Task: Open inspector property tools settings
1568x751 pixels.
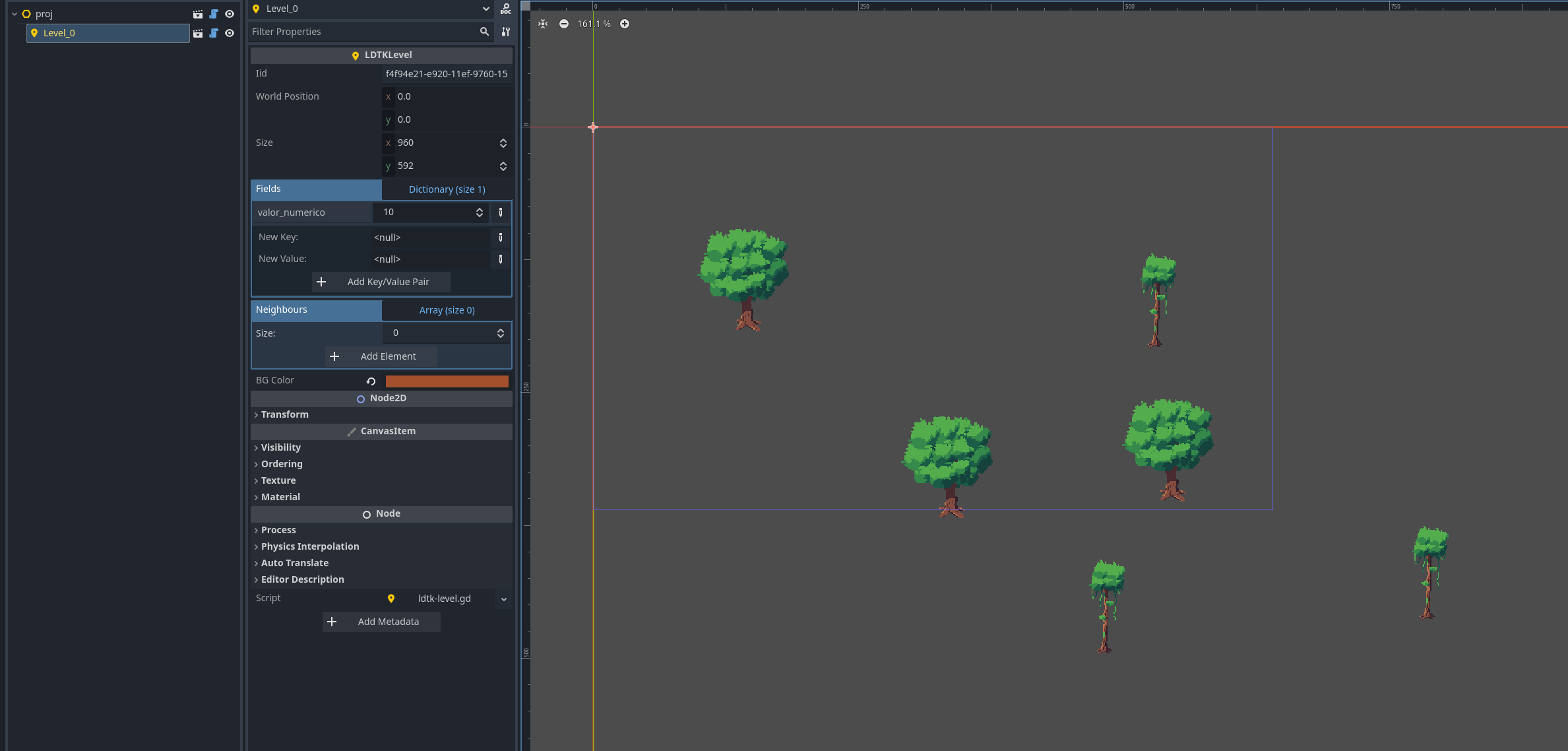Action: coord(505,32)
